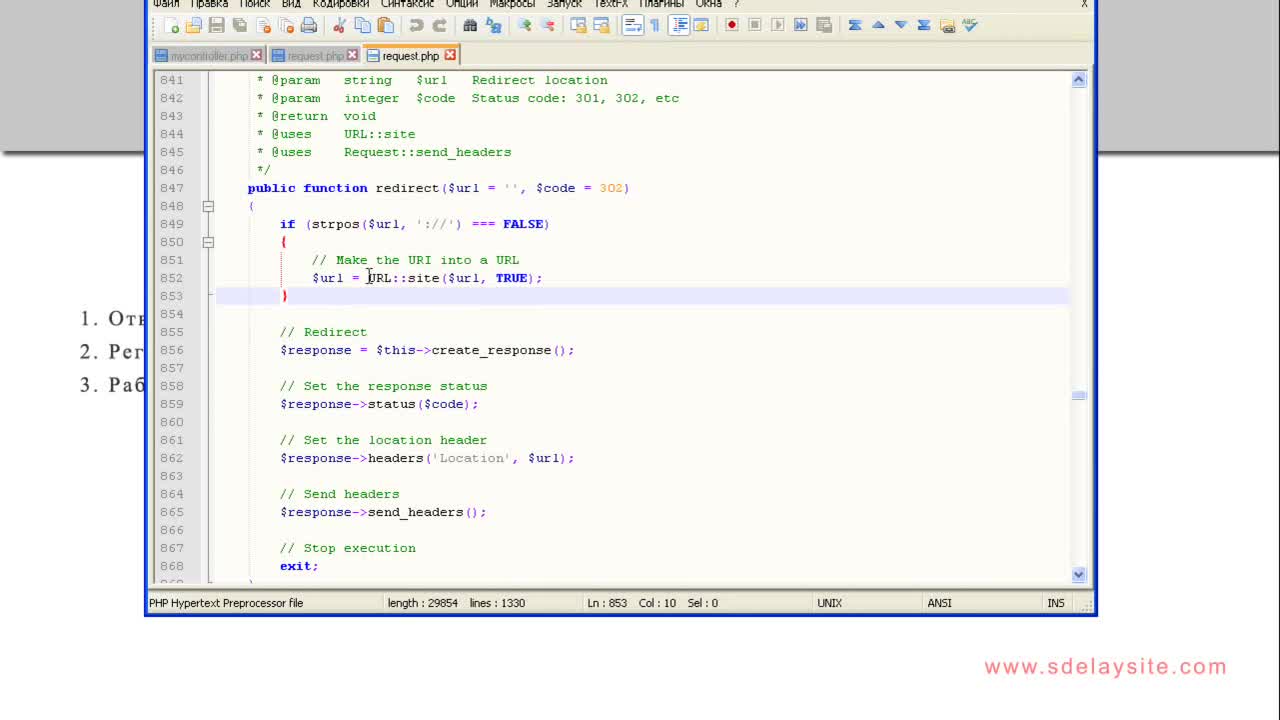Click UNIX line ending in status bar

[829, 603]
